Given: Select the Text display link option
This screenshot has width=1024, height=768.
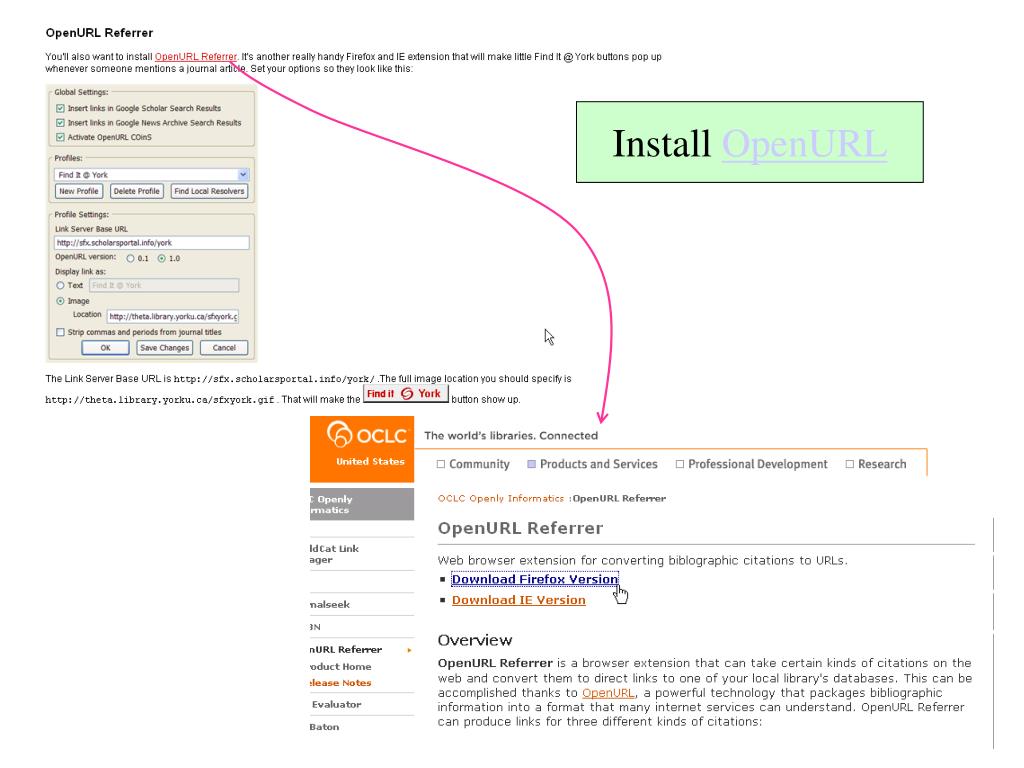Looking at the screenshot, I should point(60,285).
